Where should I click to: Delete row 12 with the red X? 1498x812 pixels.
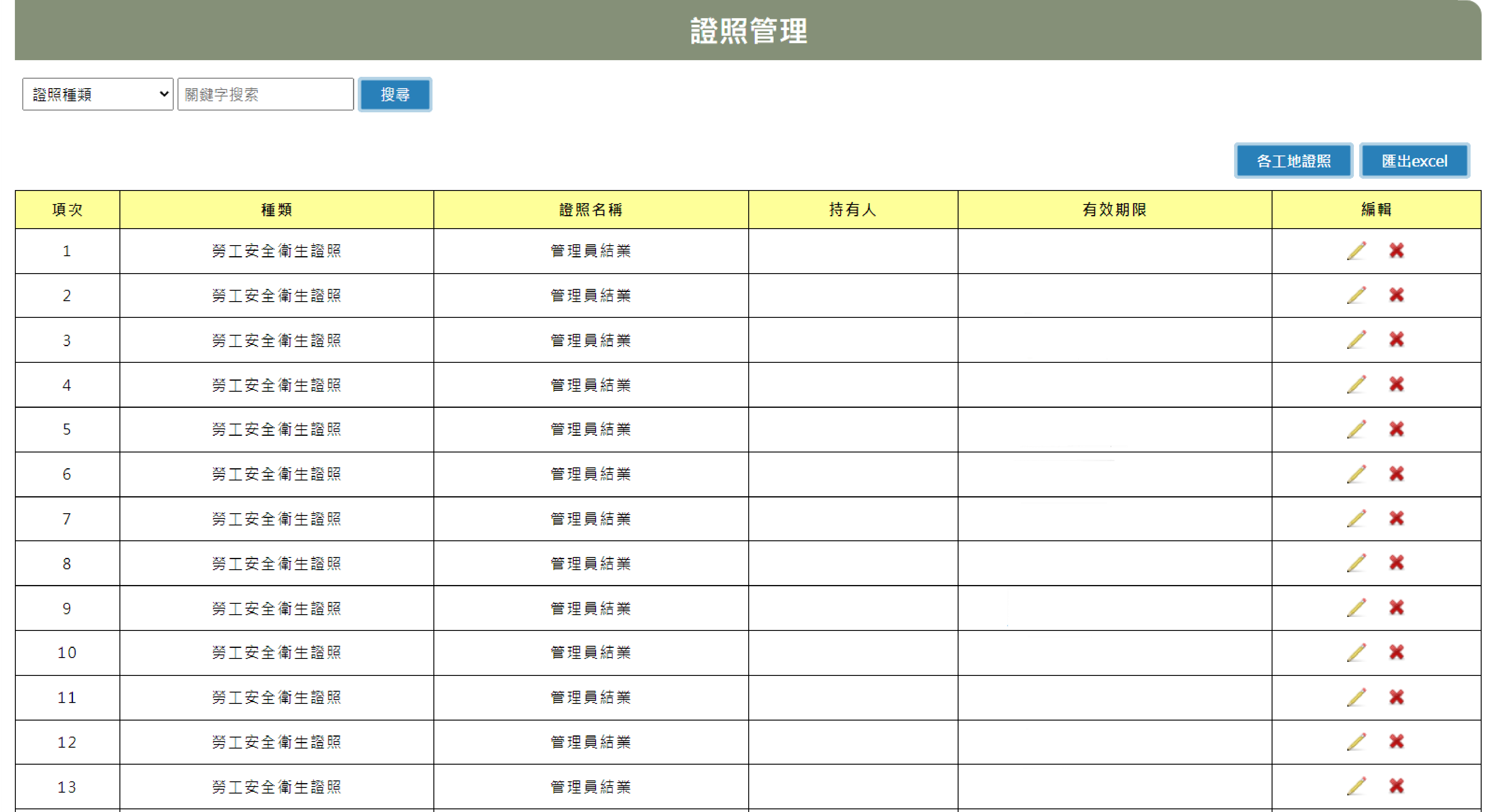tap(1396, 742)
